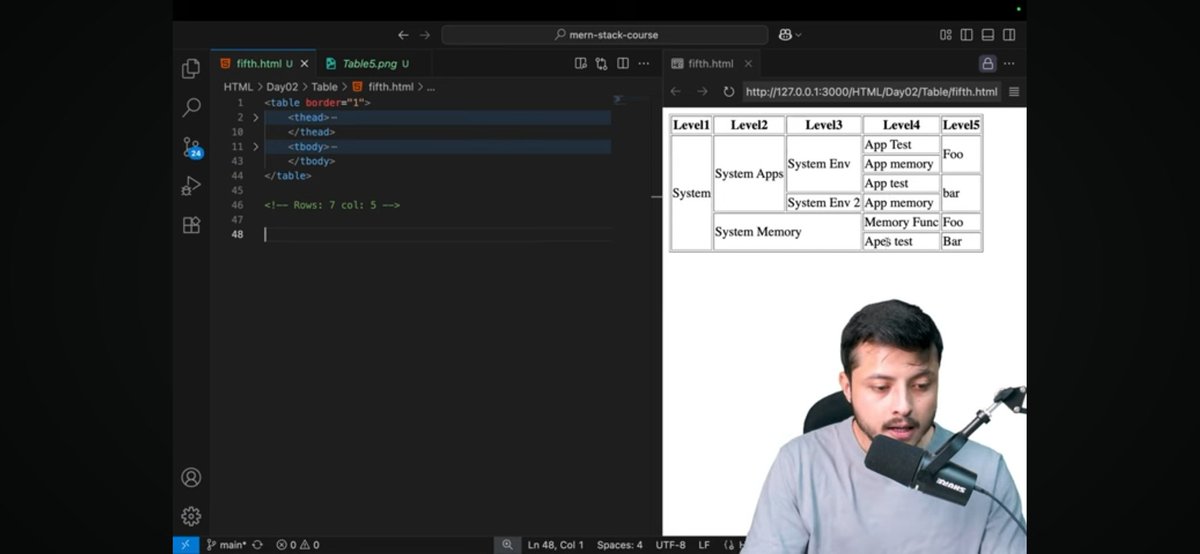Click the Level3 header cell in preview
This screenshot has height=554, width=1200.
click(824, 125)
